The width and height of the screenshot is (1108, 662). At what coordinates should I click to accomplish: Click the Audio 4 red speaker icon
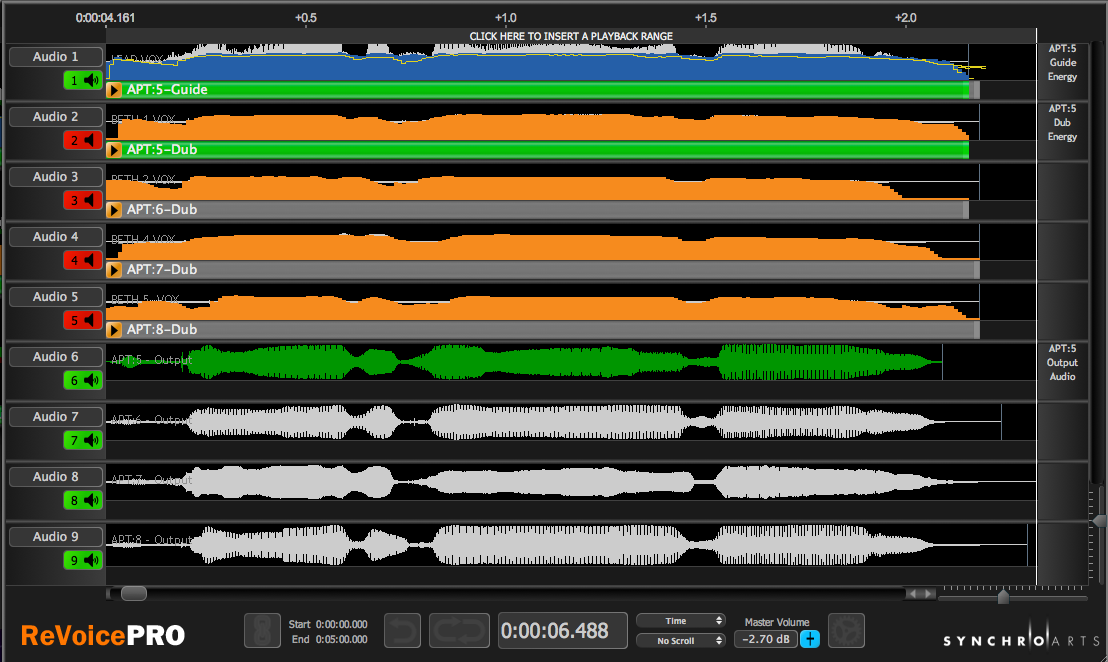coord(84,260)
